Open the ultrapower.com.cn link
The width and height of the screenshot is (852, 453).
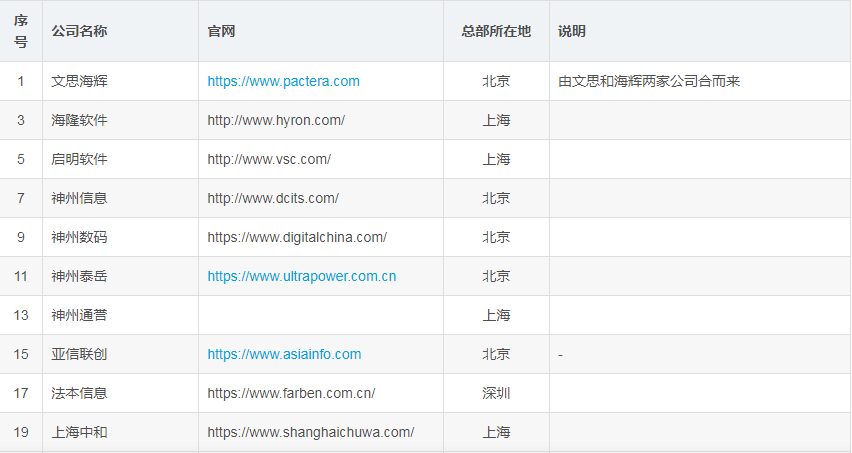[x=302, y=276]
